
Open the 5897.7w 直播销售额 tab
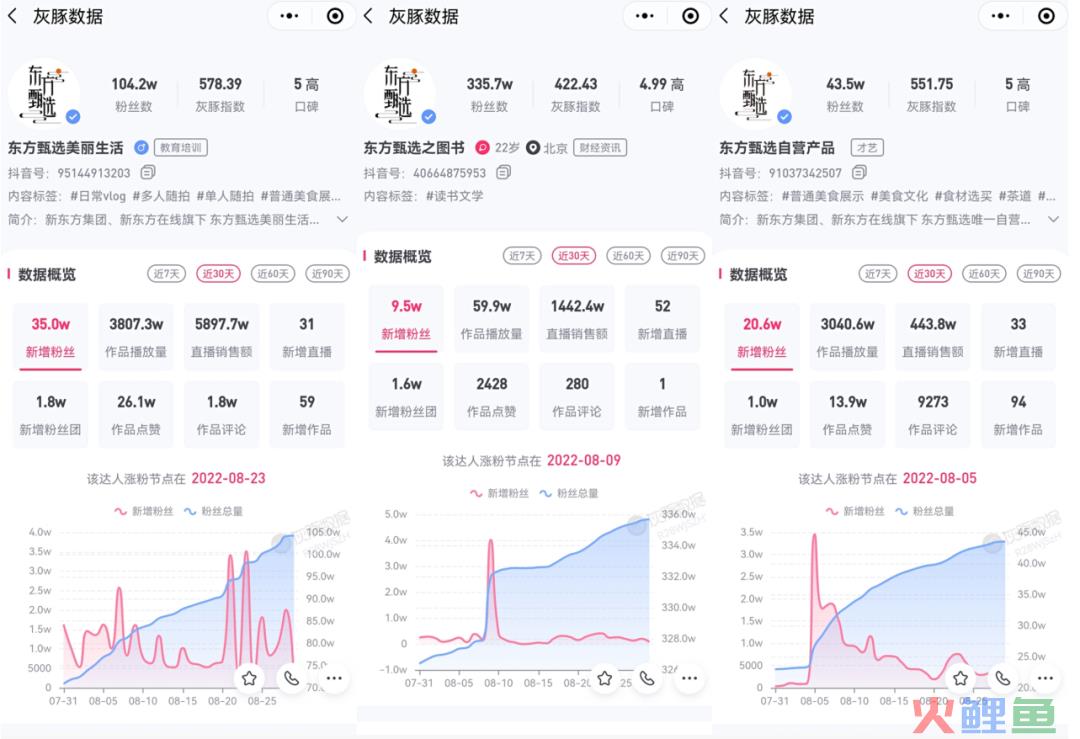point(221,337)
